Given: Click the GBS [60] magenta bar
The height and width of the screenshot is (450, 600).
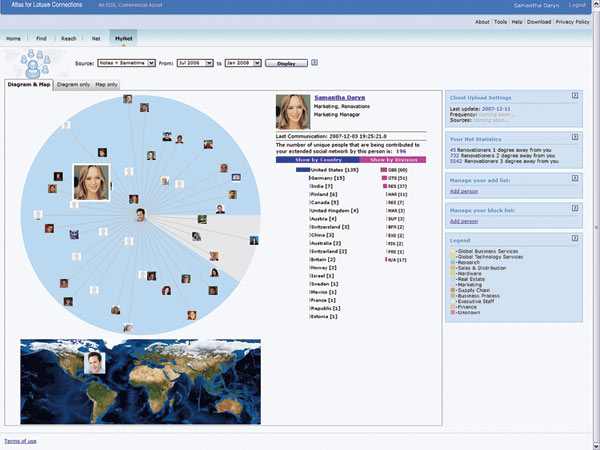Looking at the screenshot, I should tap(383, 170).
